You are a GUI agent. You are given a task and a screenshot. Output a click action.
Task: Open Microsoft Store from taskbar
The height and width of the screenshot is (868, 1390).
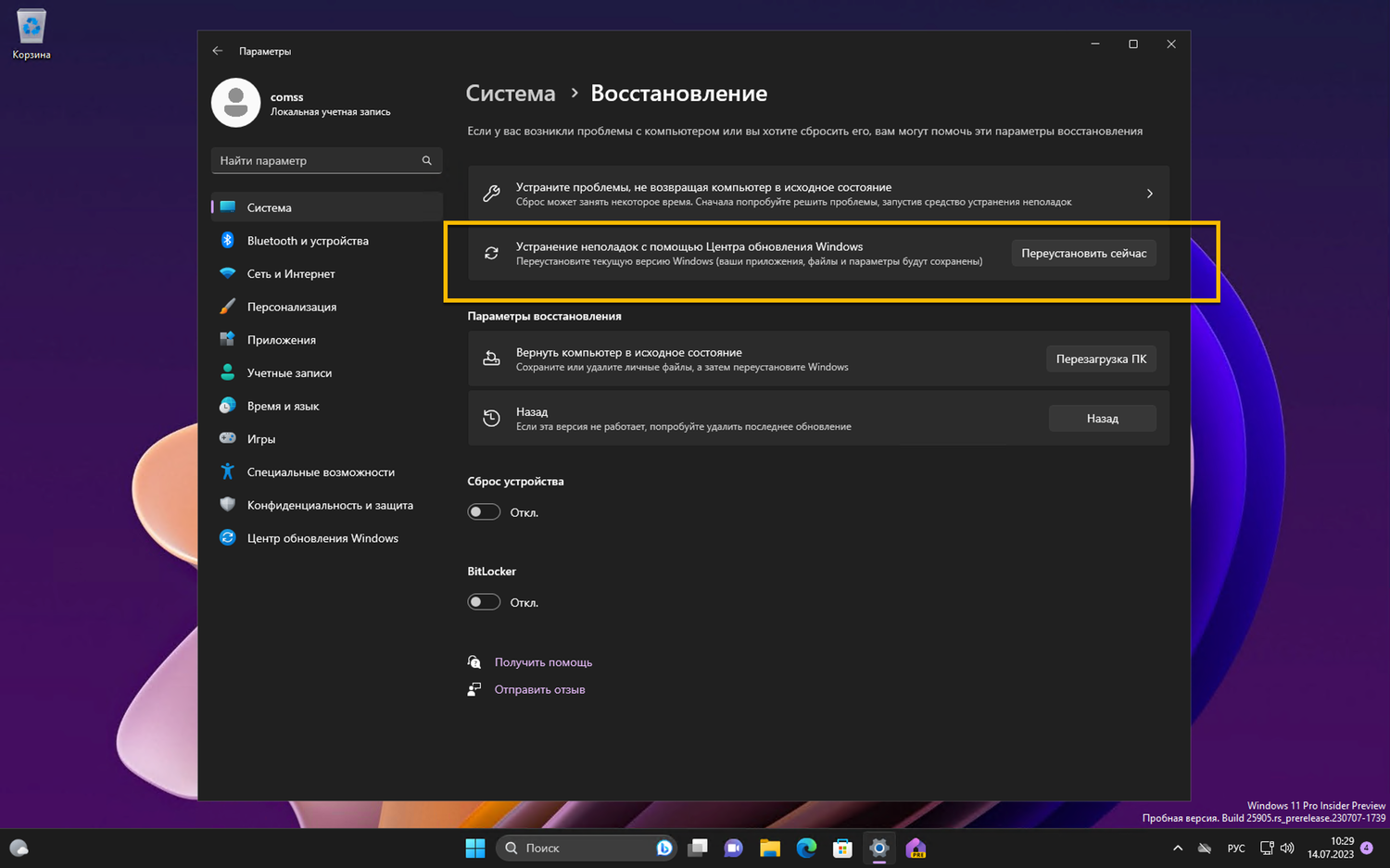pos(842,848)
